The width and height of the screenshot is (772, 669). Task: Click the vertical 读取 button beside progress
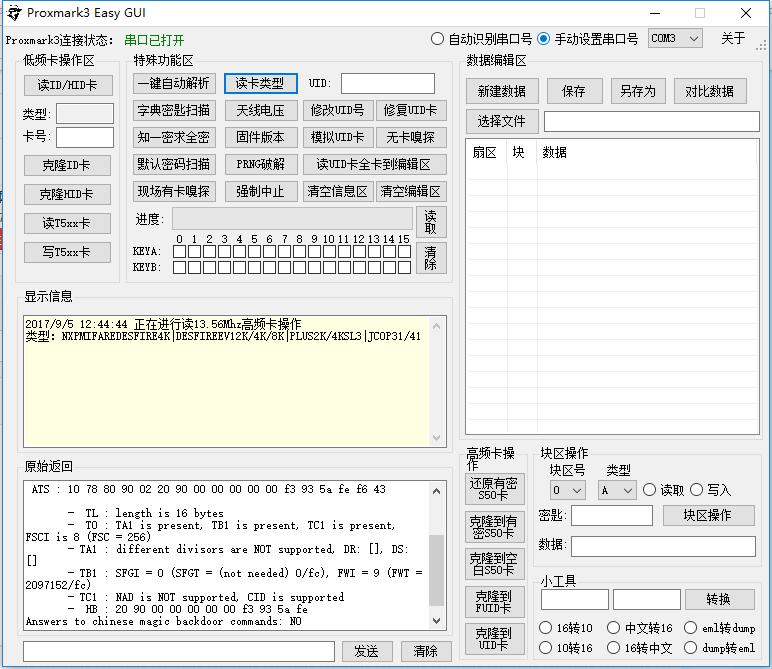click(x=431, y=222)
